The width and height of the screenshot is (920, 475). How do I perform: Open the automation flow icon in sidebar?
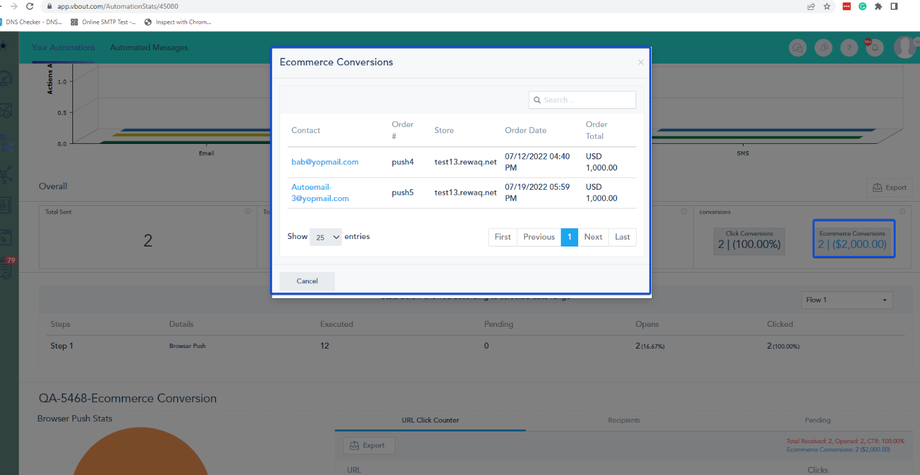pyautogui.click(x=6, y=142)
